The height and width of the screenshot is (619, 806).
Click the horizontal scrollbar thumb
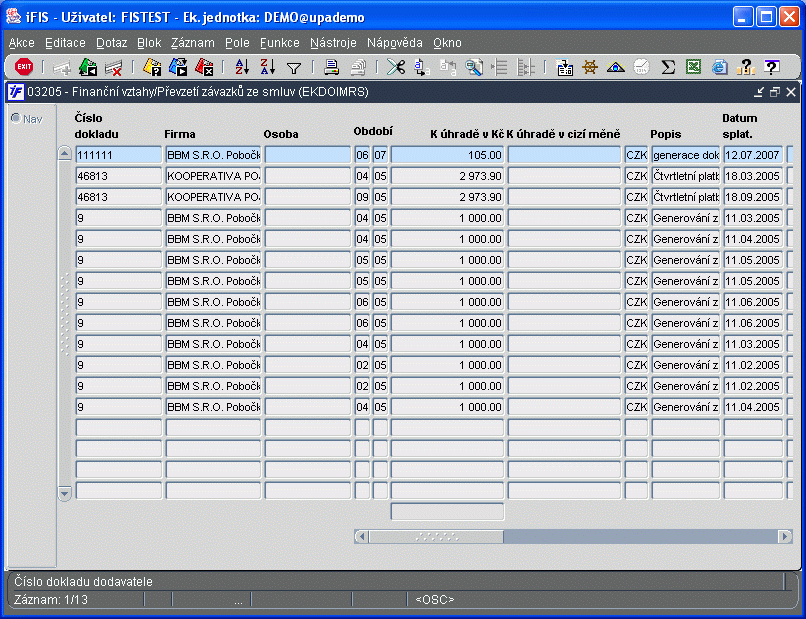click(x=436, y=537)
